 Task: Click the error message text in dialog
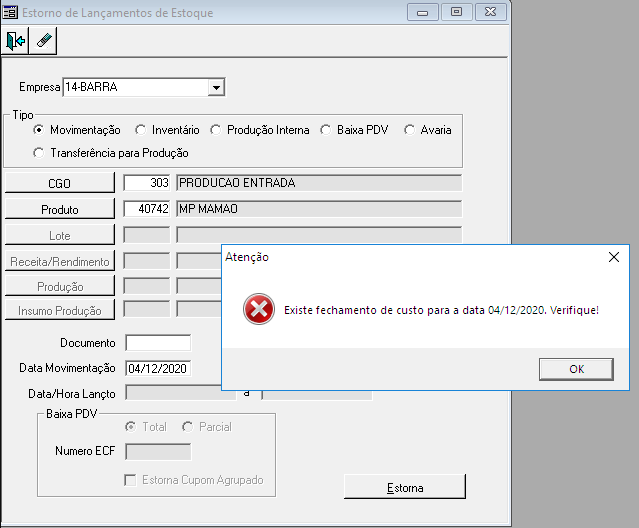(441, 310)
